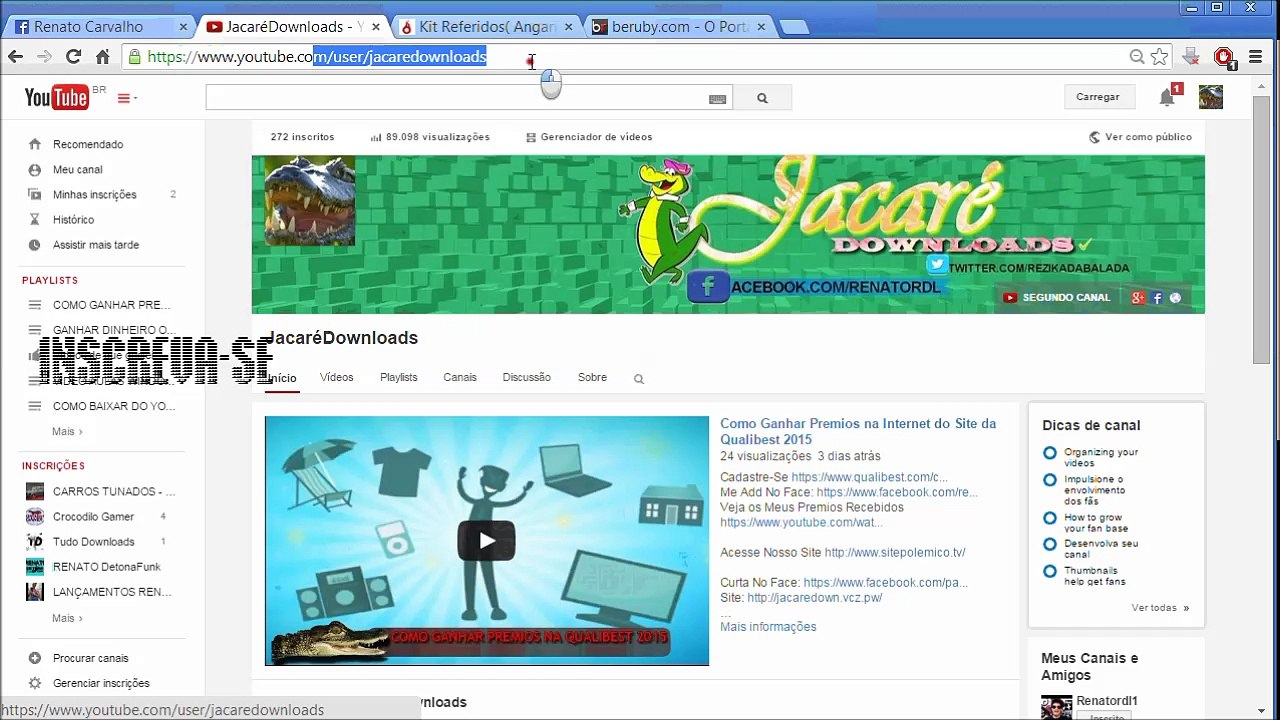Open the COMO GANHAR PRE... playlist

111,305
